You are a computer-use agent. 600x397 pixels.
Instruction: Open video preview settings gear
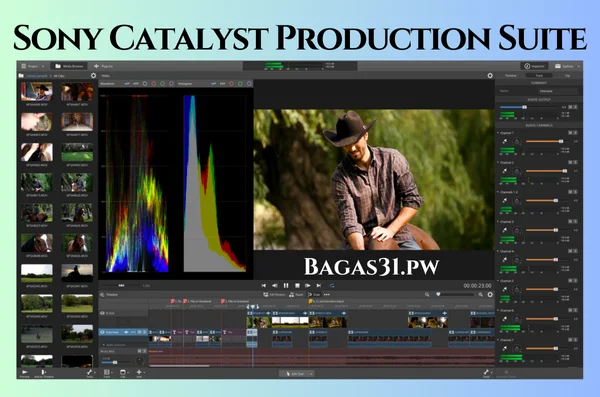coord(490,76)
